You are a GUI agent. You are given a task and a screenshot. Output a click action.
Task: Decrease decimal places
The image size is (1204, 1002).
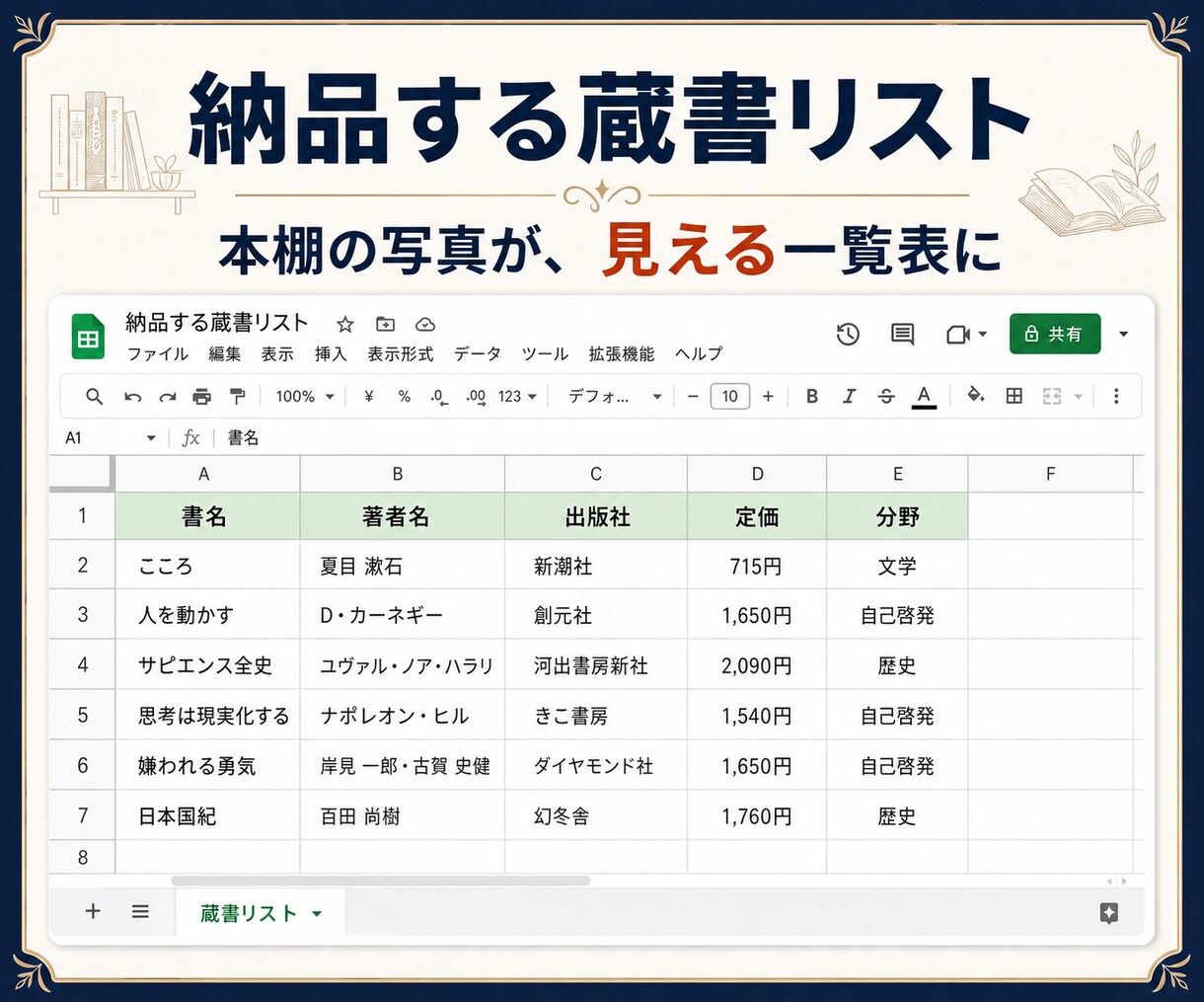[x=439, y=397]
